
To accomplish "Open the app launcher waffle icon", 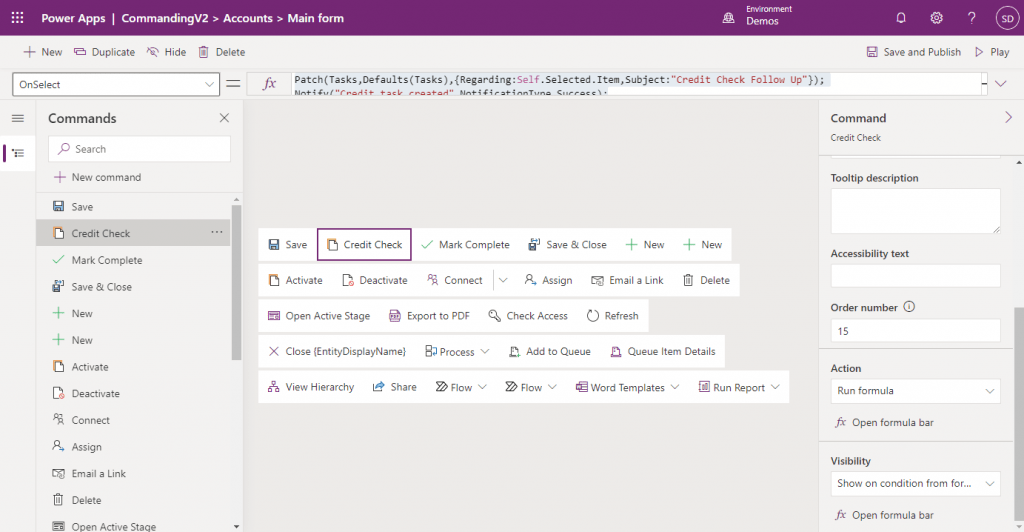I will click(18, 18).
